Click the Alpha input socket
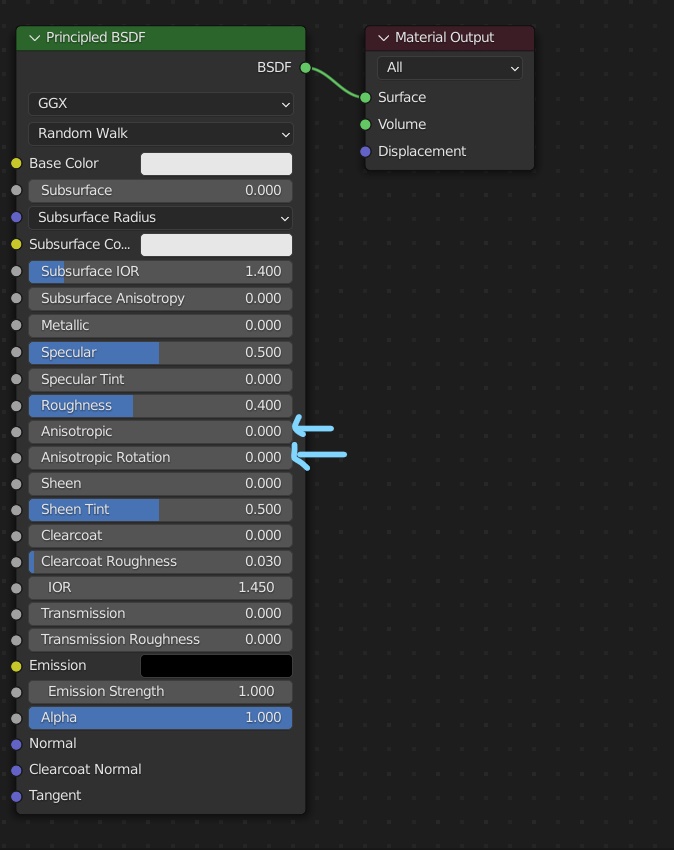 [x=16, y=718]
